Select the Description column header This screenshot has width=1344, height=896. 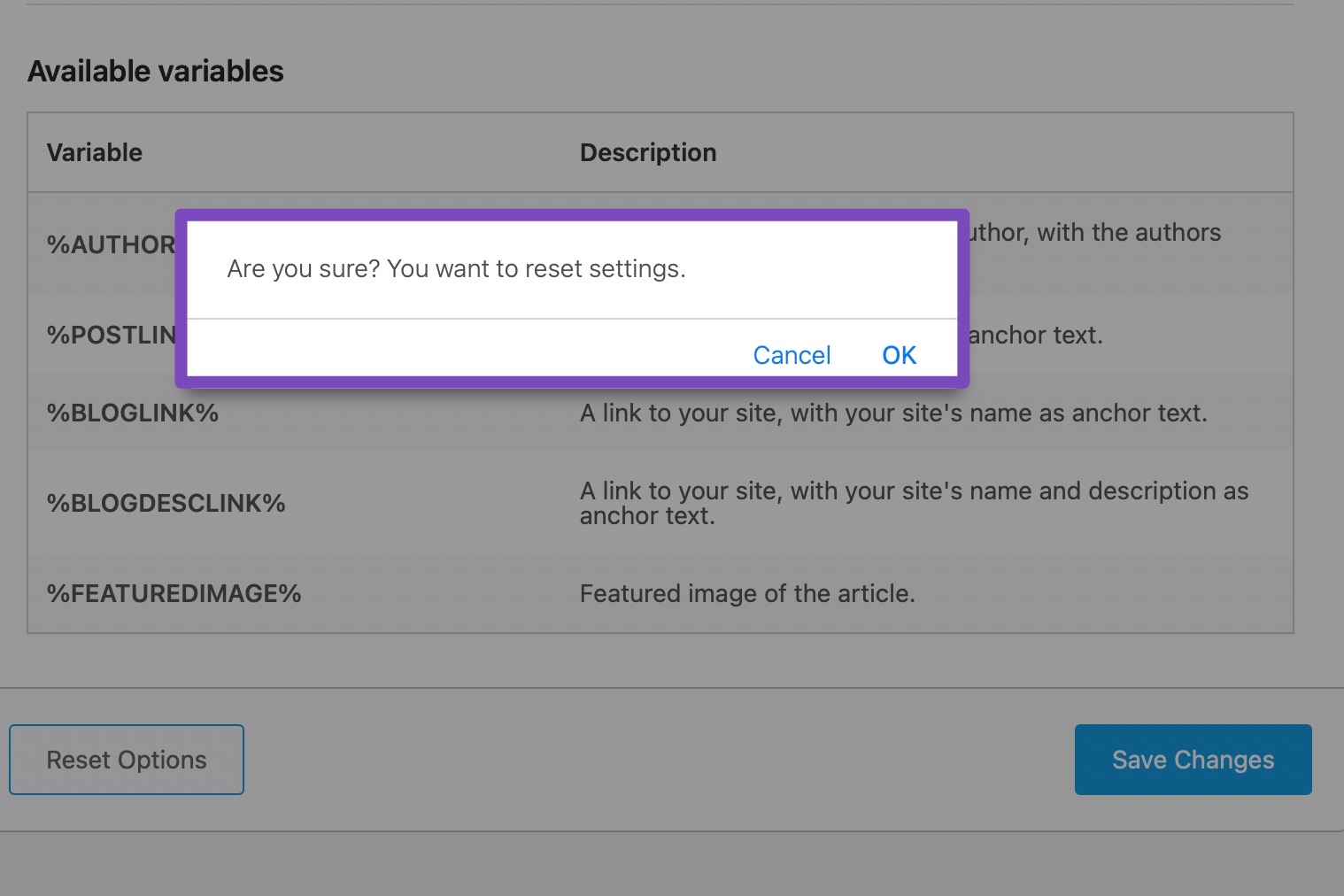point(648,152)
